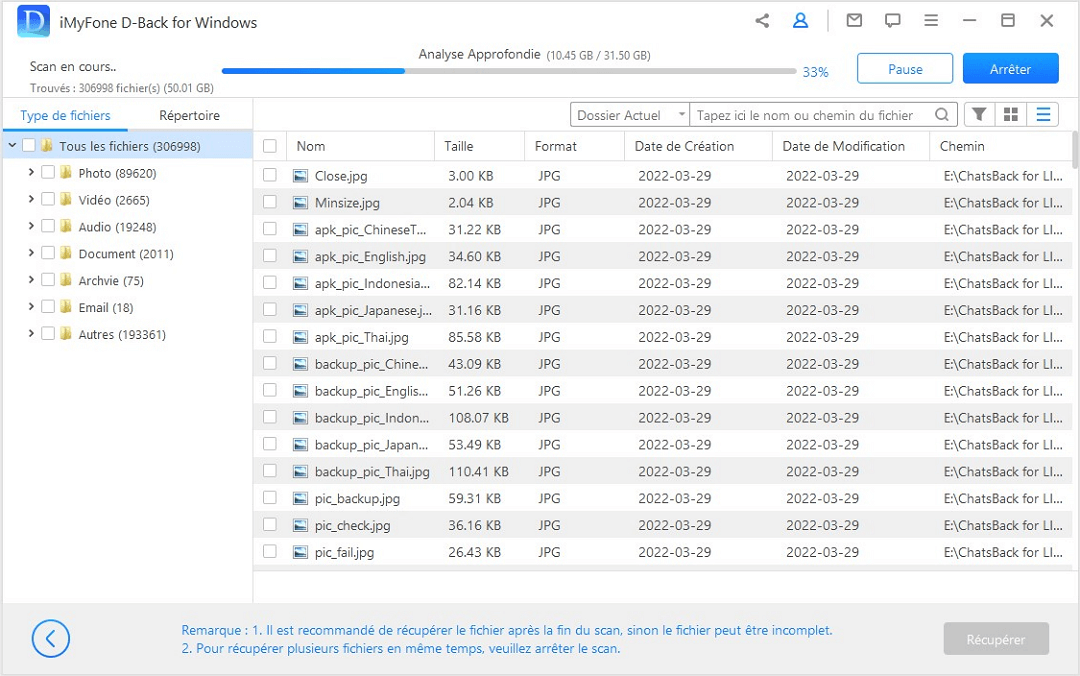Screen dimensions: 1080x676
Task: Click the scan progress bar
Action: coord(510,71)
